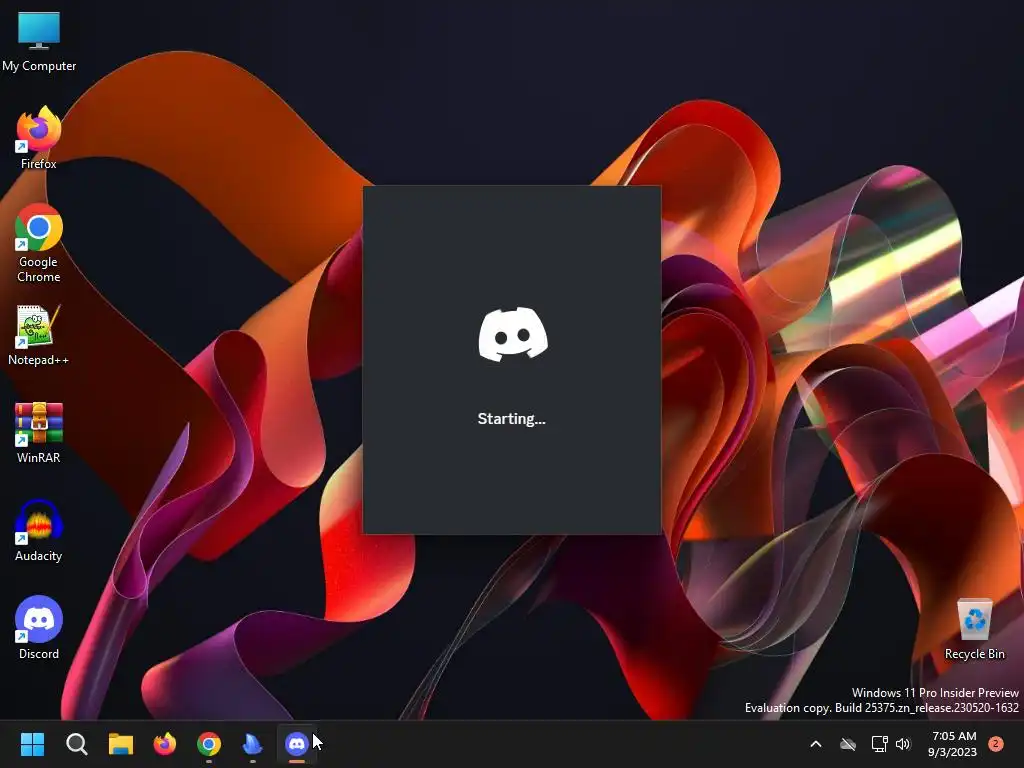1024x768 pixels.
Task: Select the Discord desktop shortcut
Action: (39, 628)
